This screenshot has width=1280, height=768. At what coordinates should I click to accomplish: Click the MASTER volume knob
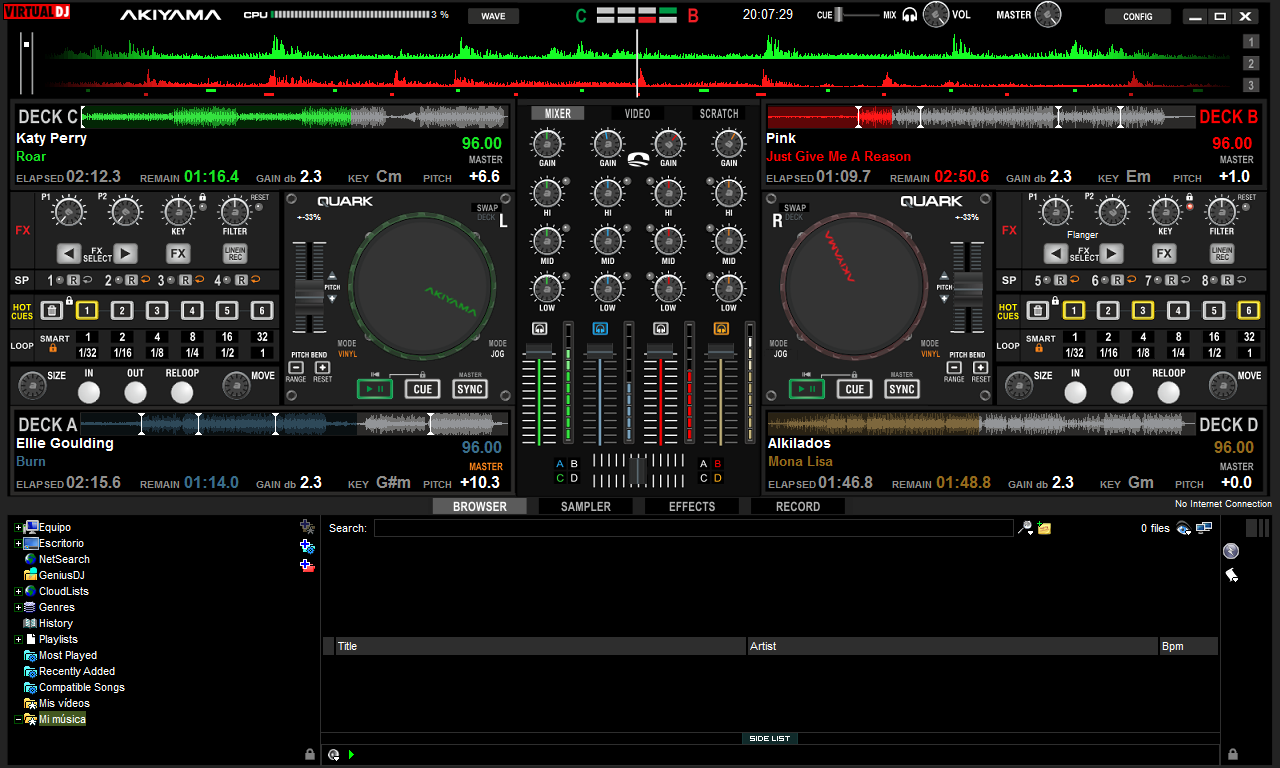[x=1048, y=15]
